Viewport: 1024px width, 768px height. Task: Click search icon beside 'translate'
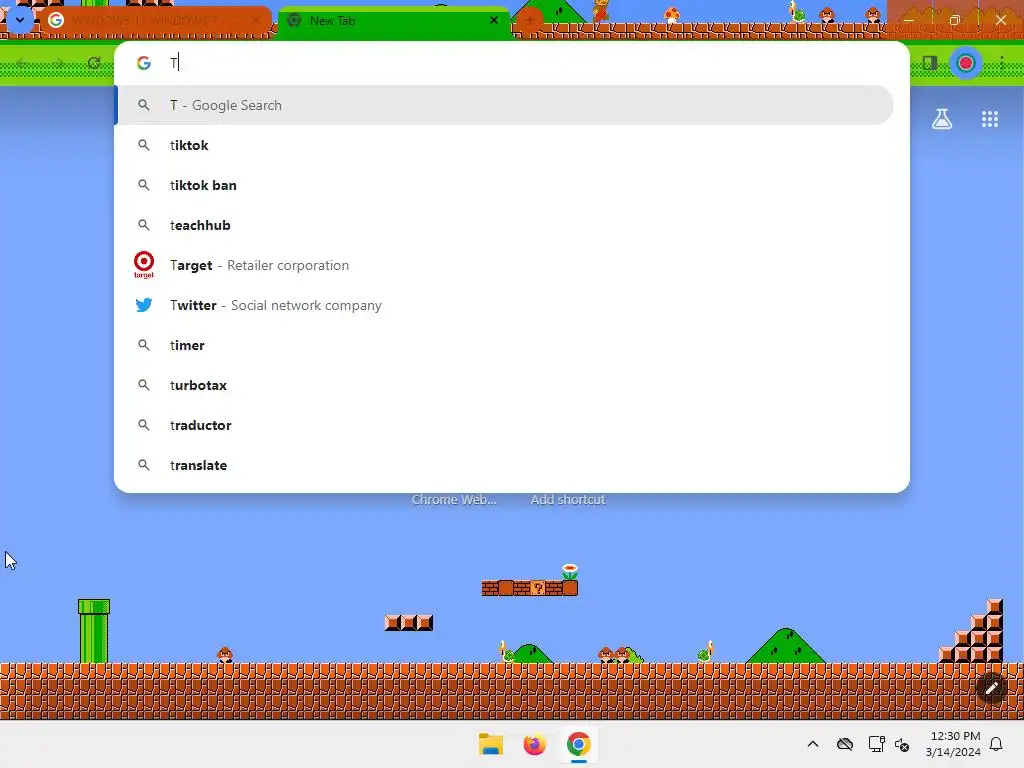144,465
